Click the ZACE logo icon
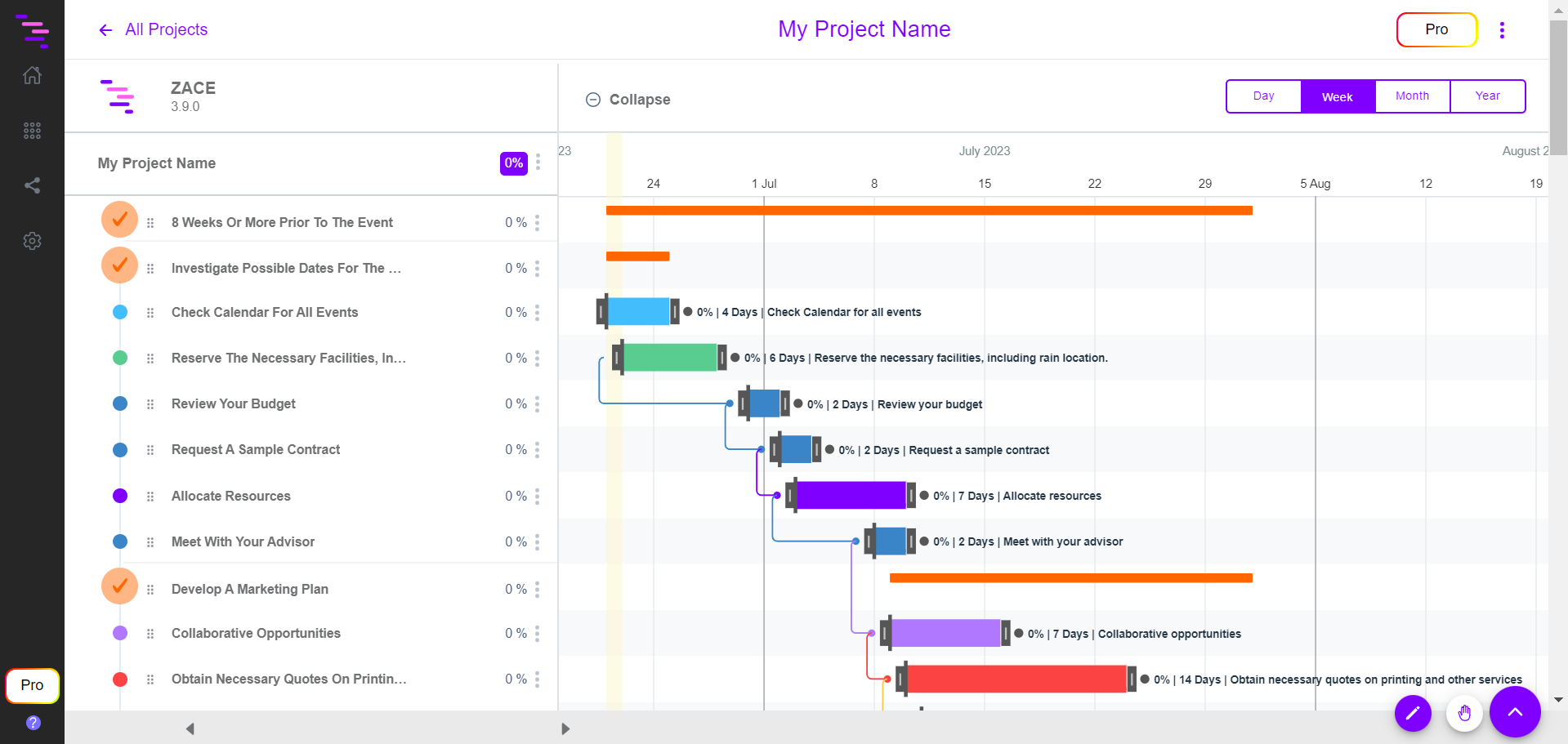Screen dimensions: 1568x744 tap(118, 96)
